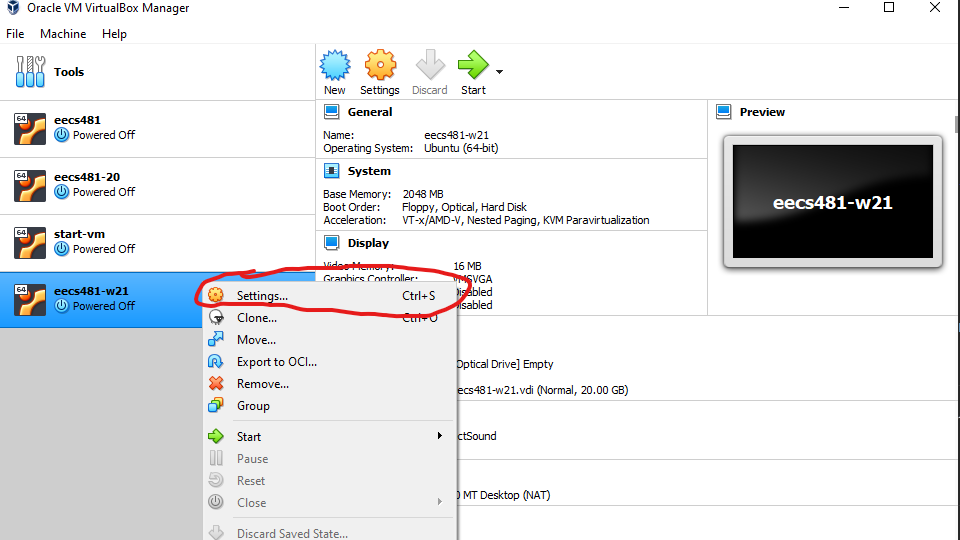
Task: Click the '2048 MB' base memory value
Action: (423, 194)
